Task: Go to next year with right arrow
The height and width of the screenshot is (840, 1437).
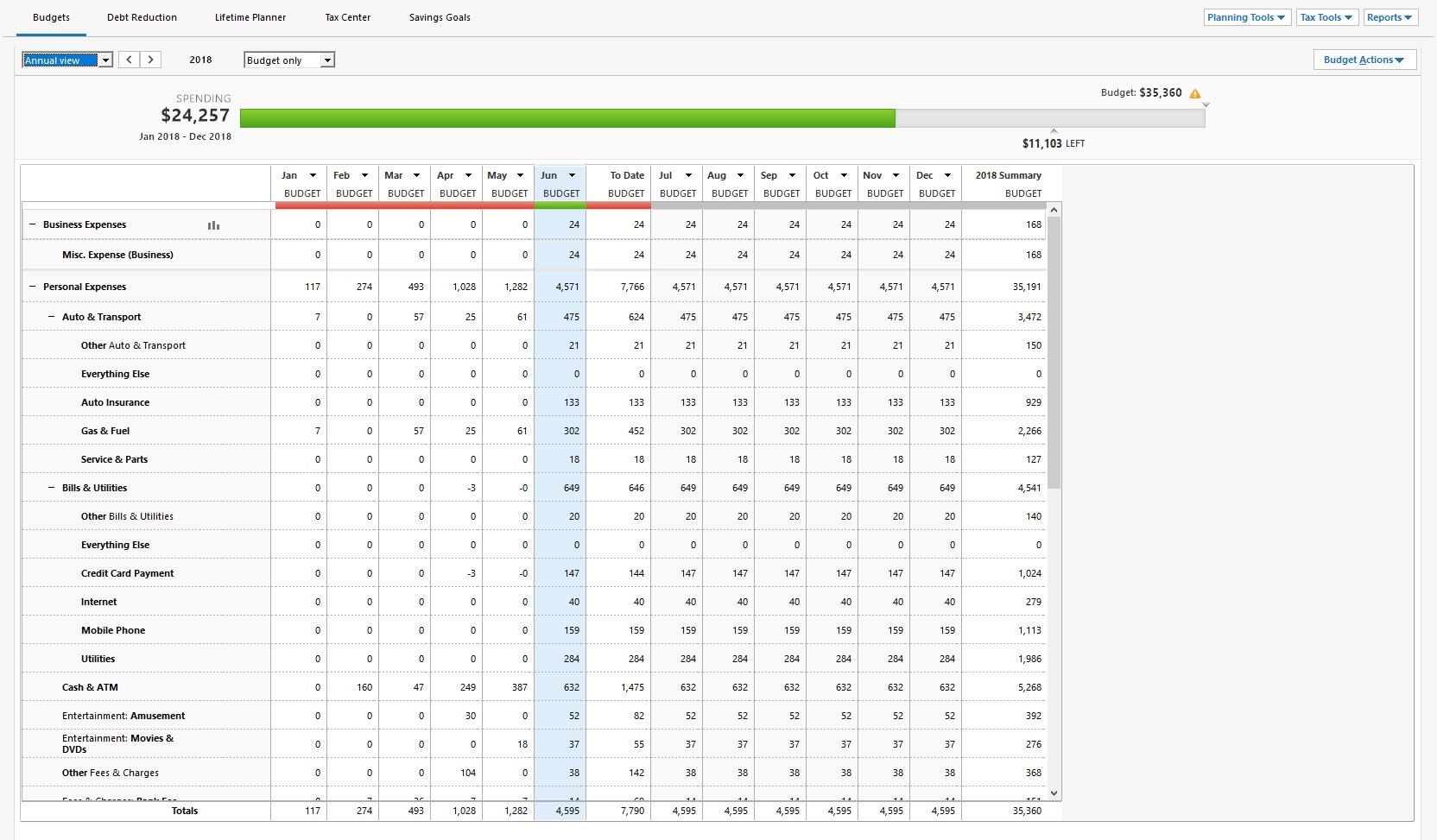Action: [x=151, y=60]
